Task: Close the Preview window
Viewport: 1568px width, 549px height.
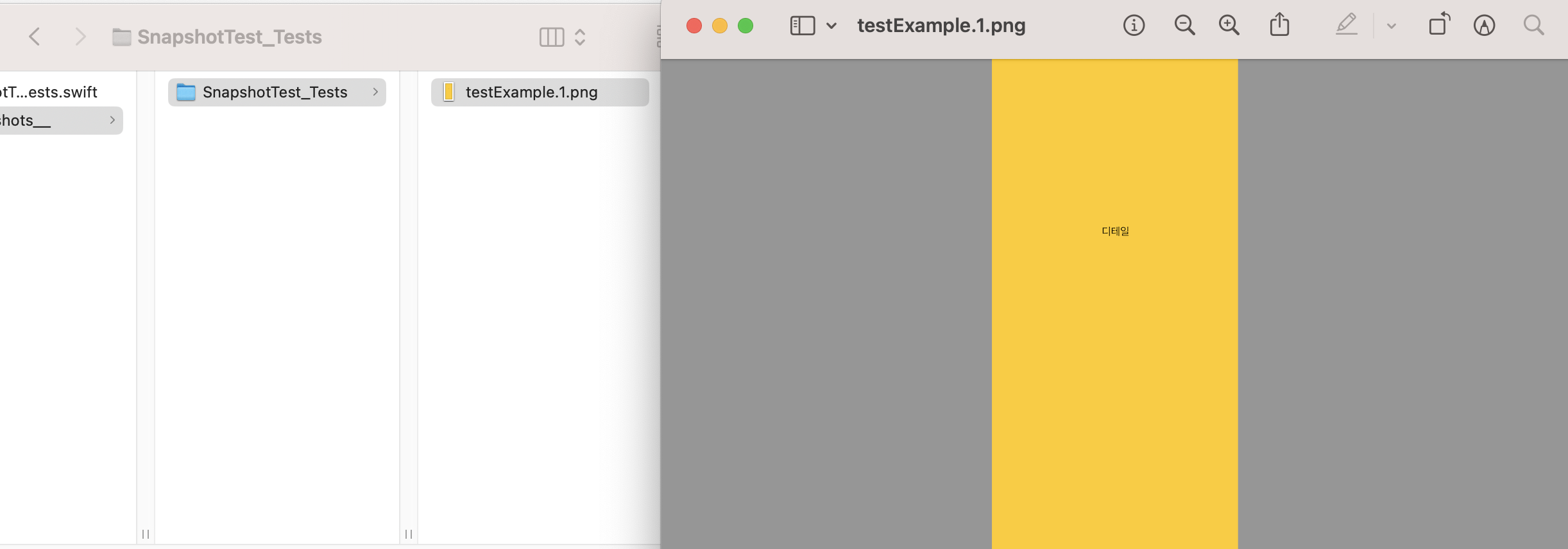Action: (x=694, y=26)
